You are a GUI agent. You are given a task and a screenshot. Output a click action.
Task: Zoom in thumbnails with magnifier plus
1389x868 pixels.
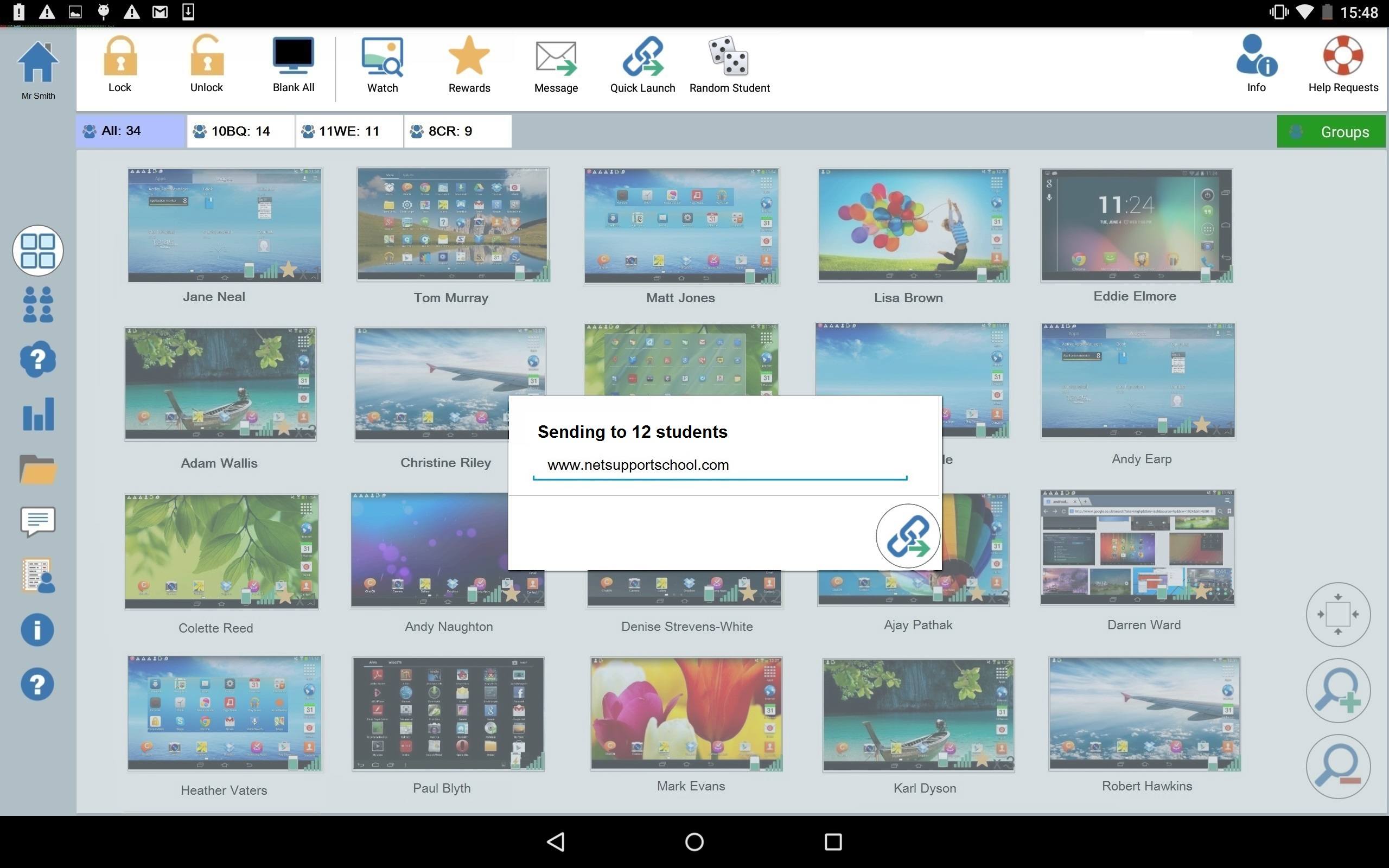[x=1338, y=691]
